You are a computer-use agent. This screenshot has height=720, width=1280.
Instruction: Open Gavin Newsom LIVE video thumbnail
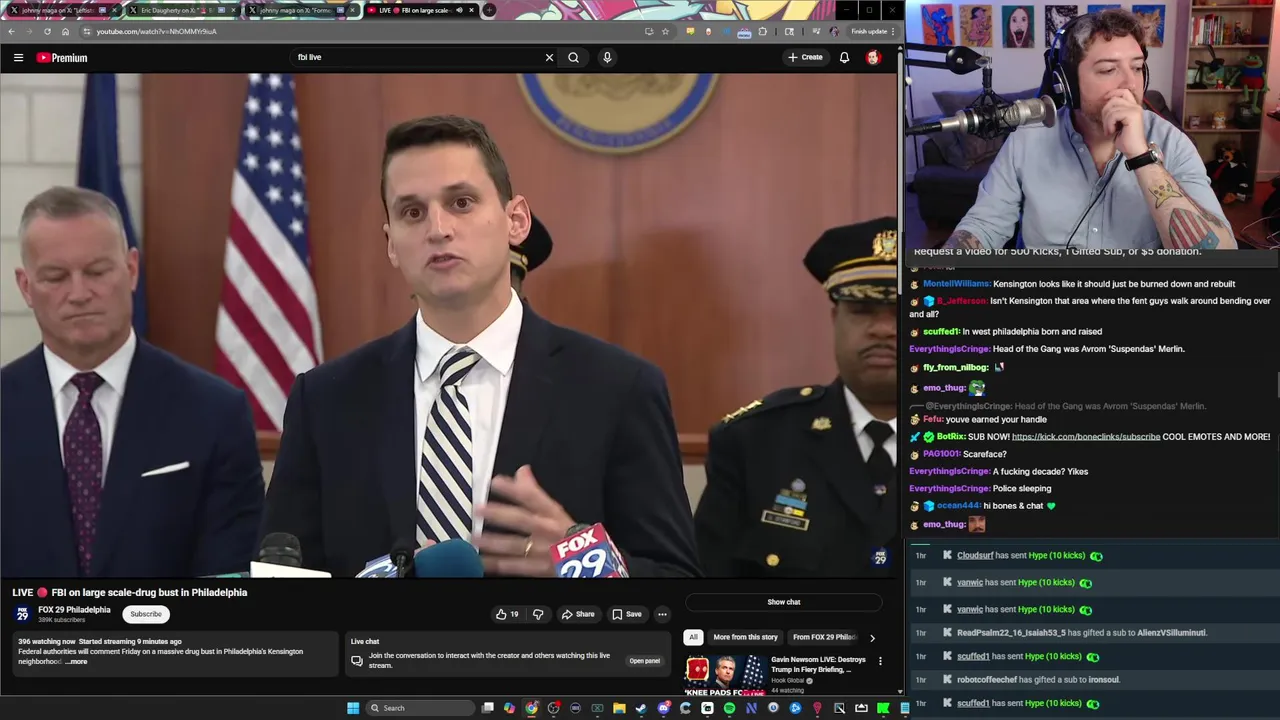point(725,674)
